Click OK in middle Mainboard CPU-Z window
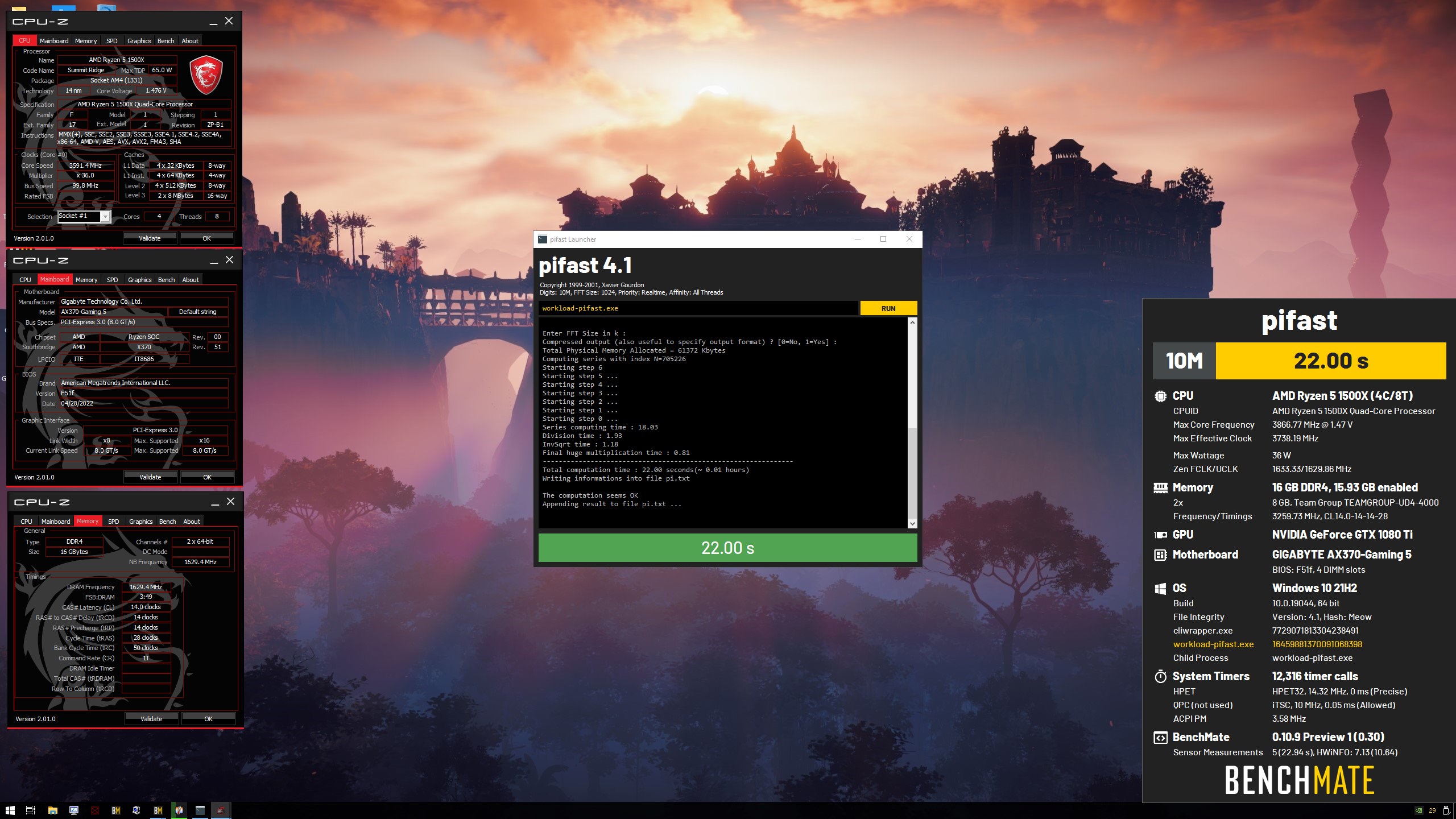 point(207,477)
